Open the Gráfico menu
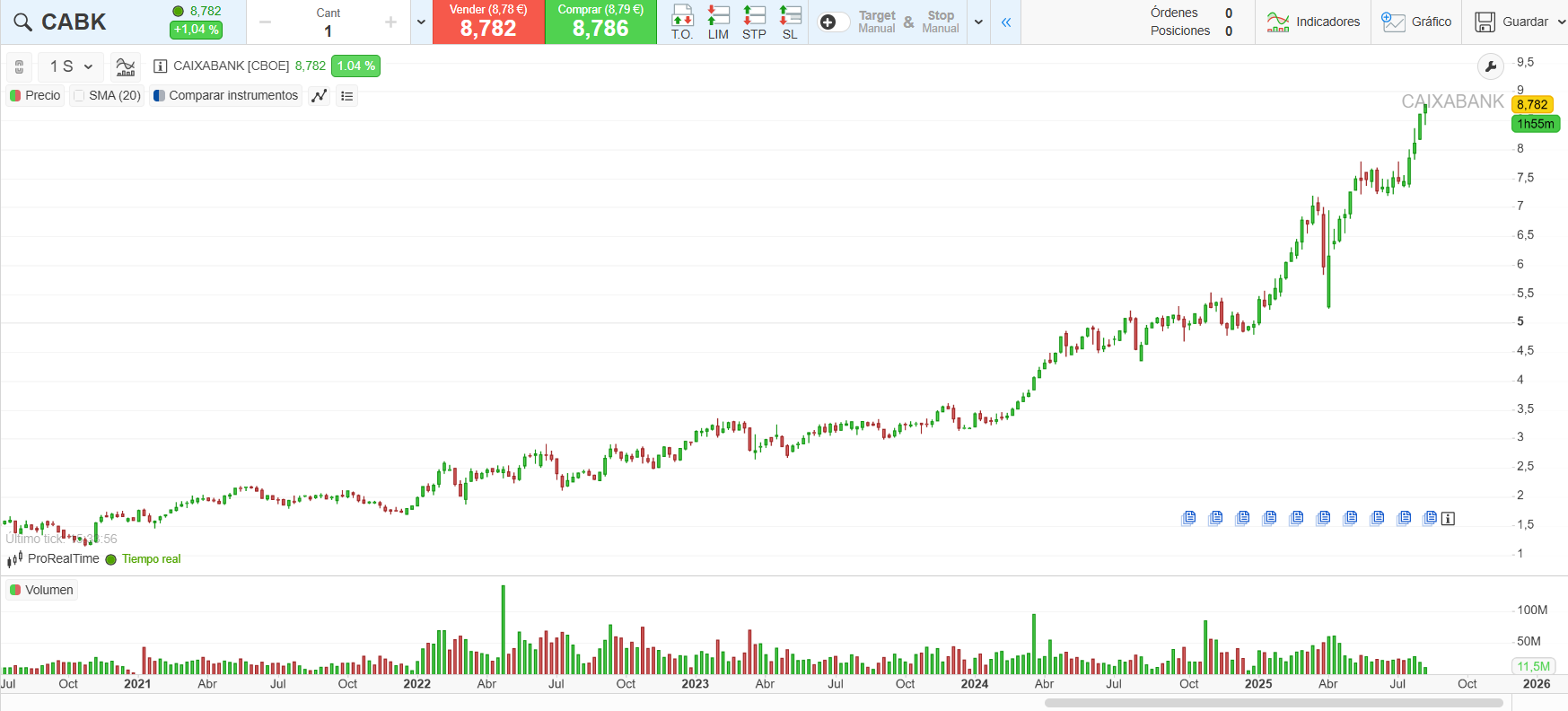 pyautogui.click(x=1416, y=22)
